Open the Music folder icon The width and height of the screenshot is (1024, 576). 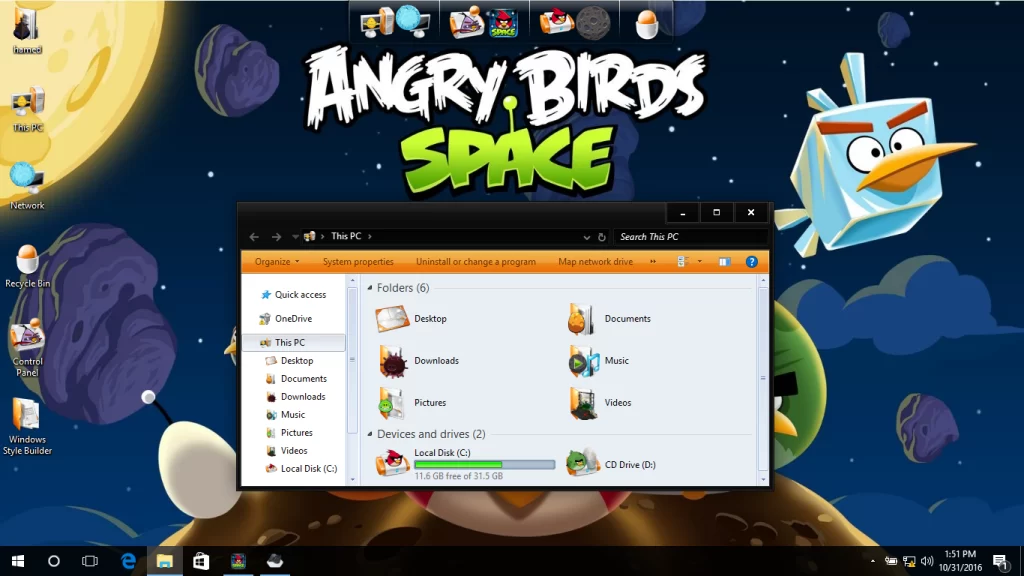pos(583,360)
